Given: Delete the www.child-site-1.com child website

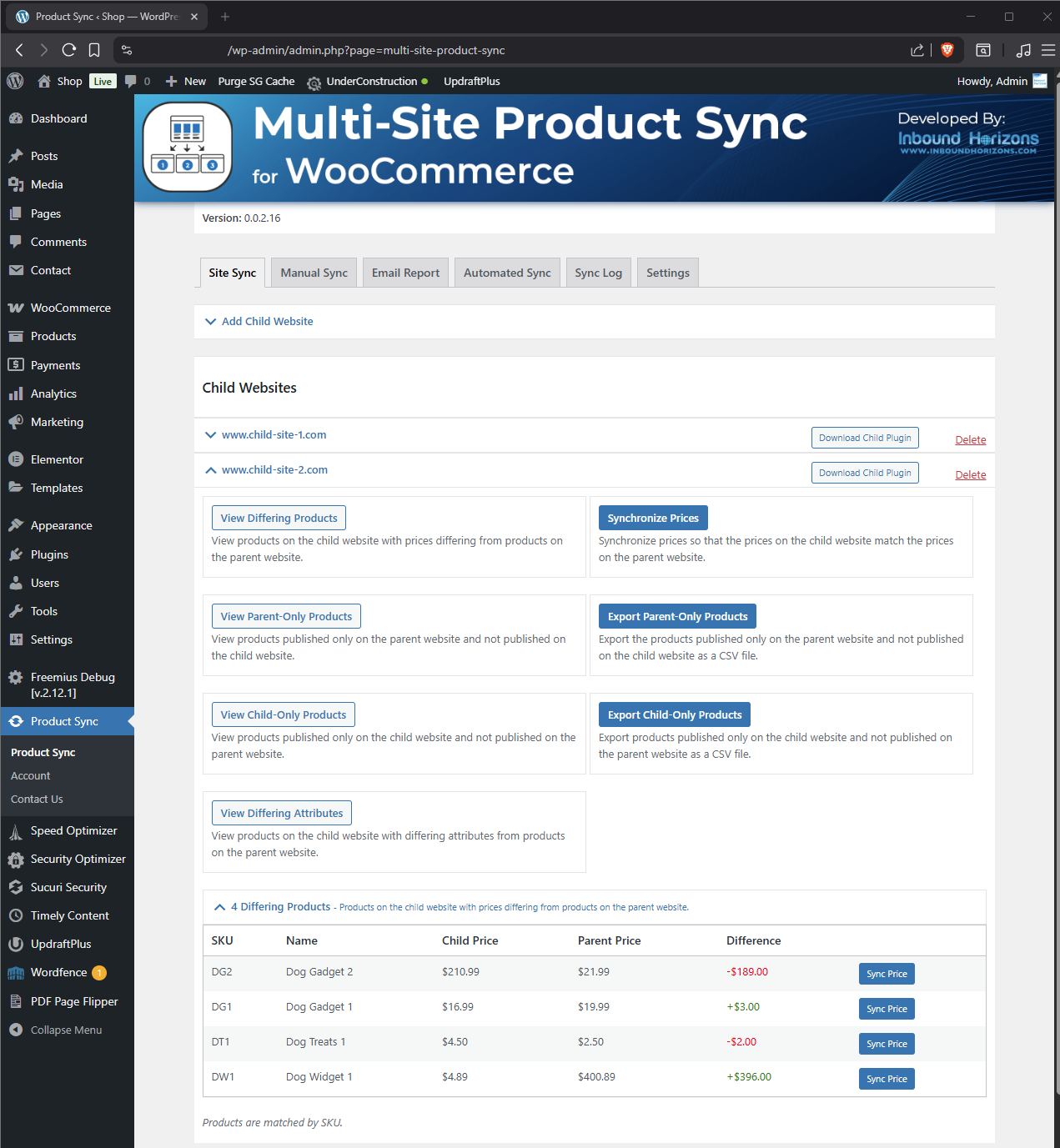Looking at the screenshot, I should [970, 439].
